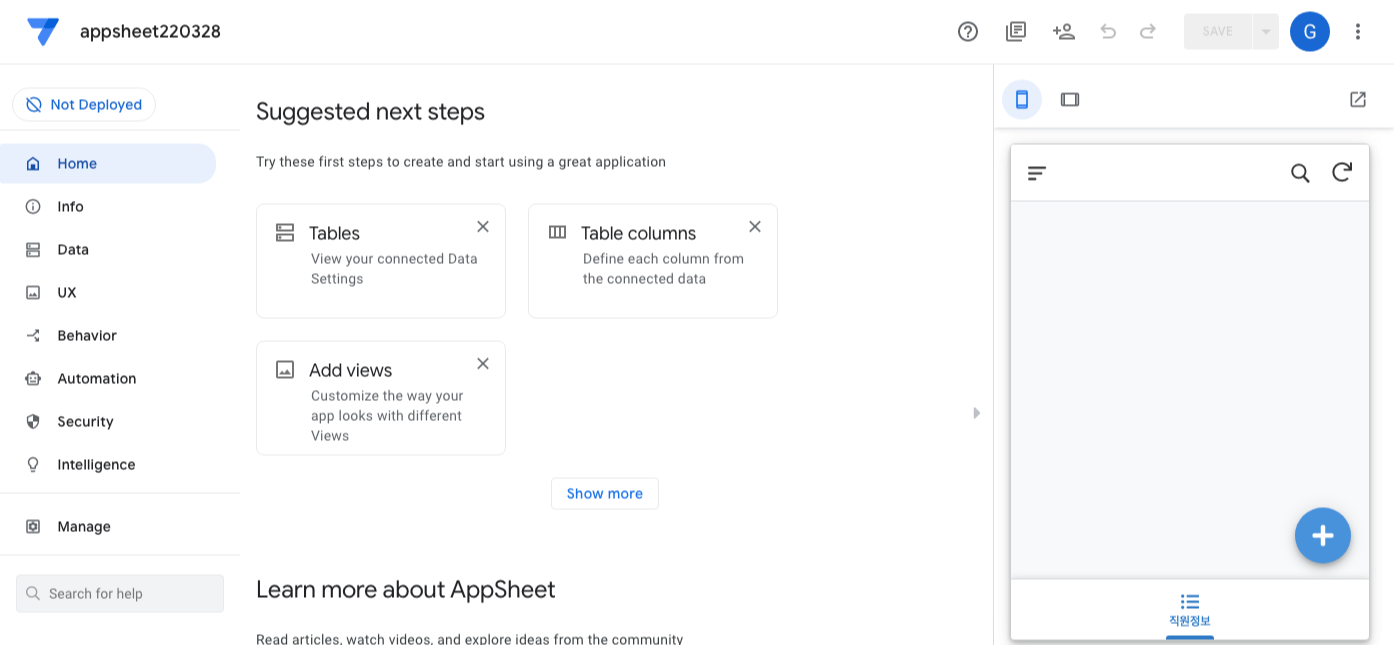
Task: Click the appsheet220328 app name
Action: tap(150, 32)
